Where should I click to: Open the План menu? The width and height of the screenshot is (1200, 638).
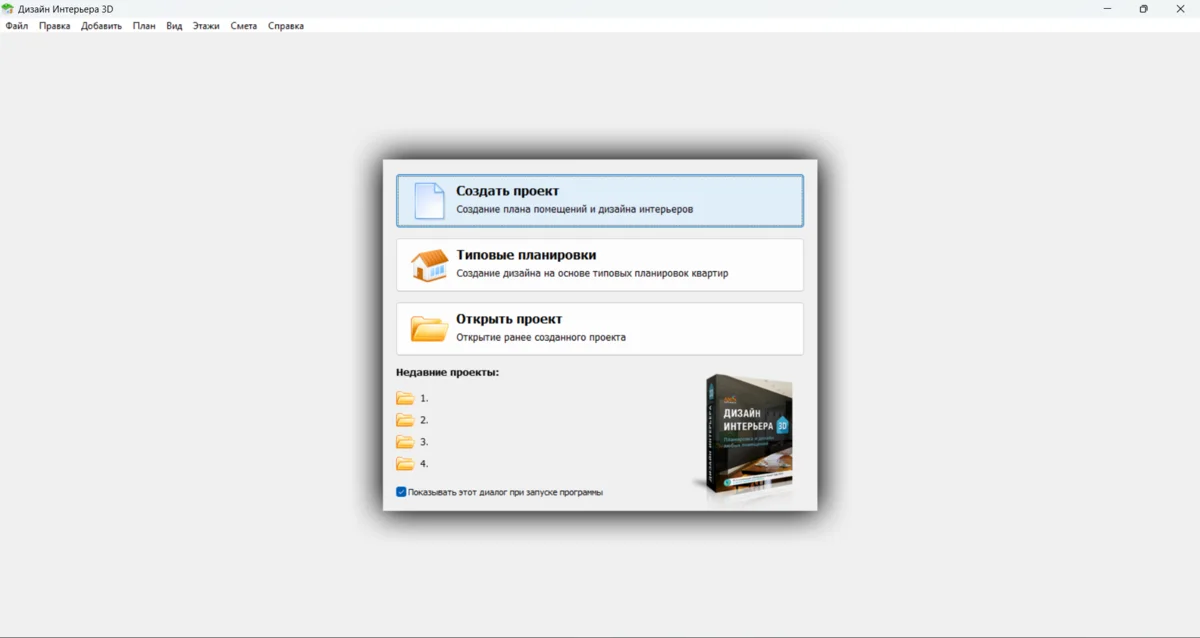[x=144, y=26]
